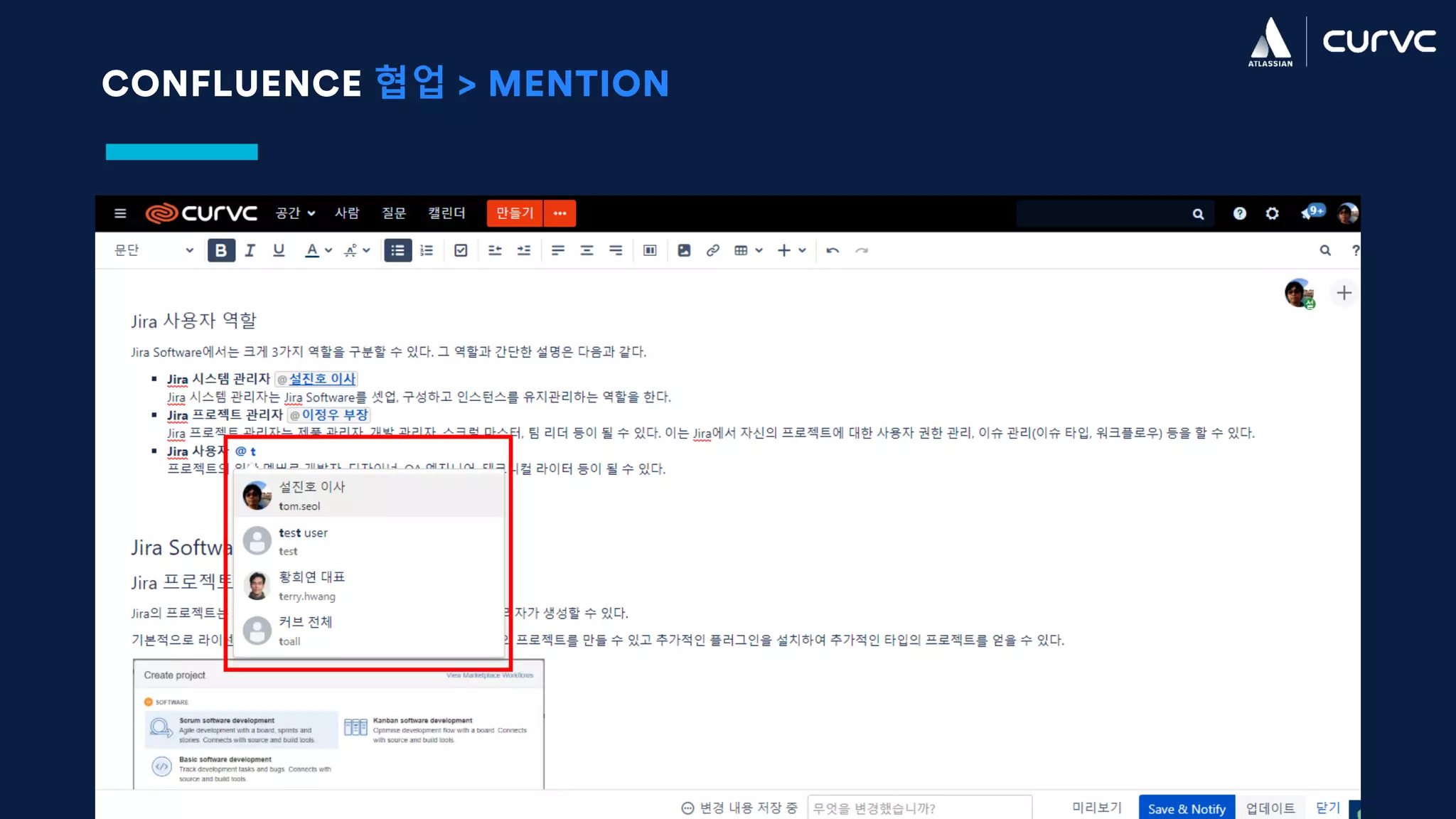Open create-from-template ellipsis button
1456x819 pixels.
tap(560, 213)
